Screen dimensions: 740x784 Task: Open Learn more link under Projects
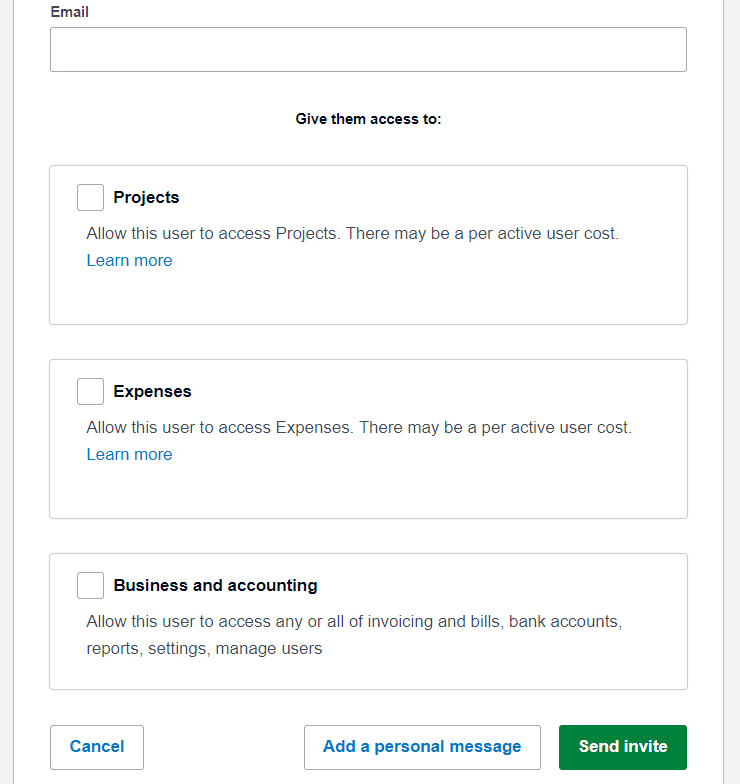[x=130, y=260]
